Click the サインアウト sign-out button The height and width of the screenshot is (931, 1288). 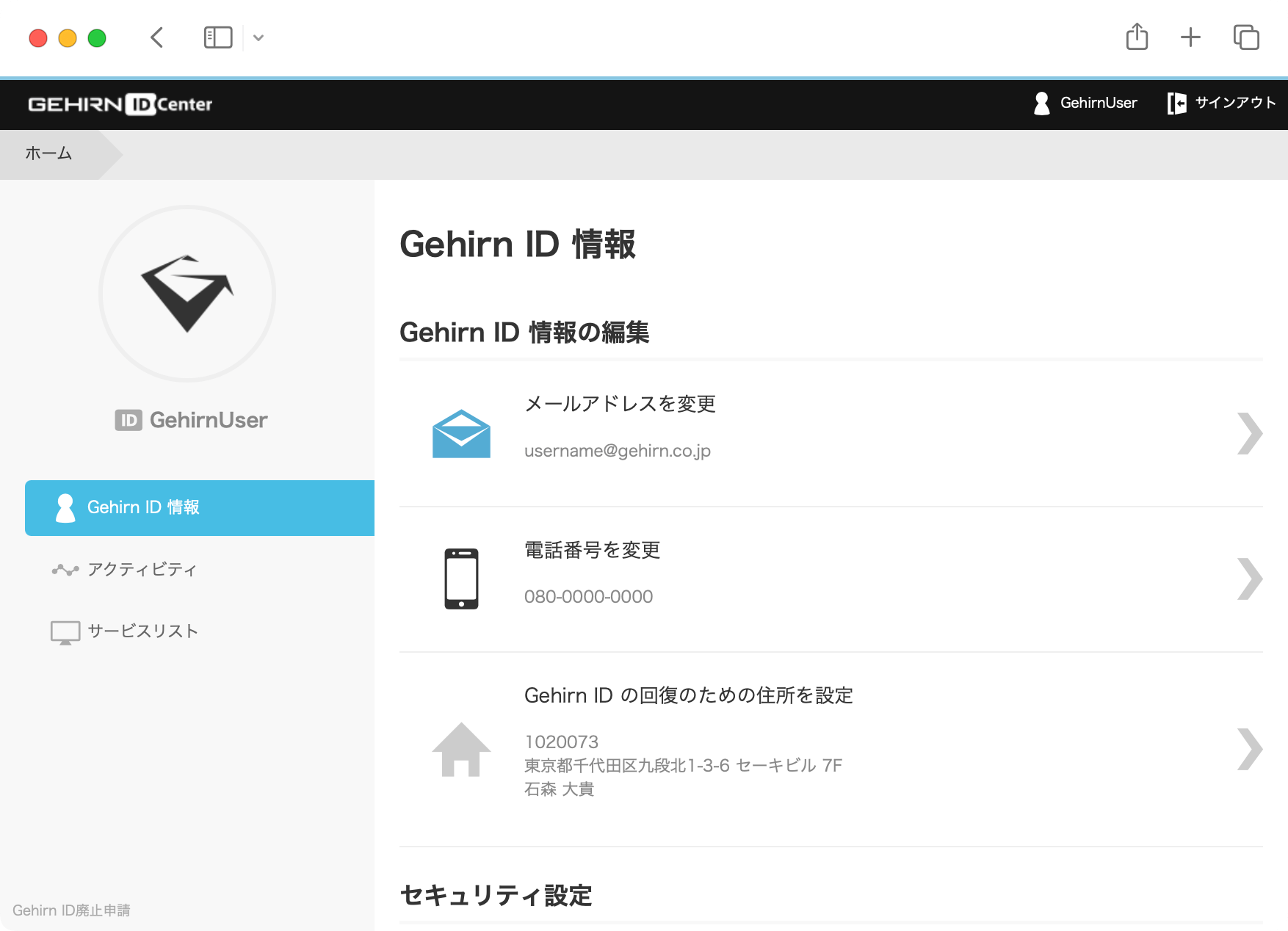(1222, 104)
